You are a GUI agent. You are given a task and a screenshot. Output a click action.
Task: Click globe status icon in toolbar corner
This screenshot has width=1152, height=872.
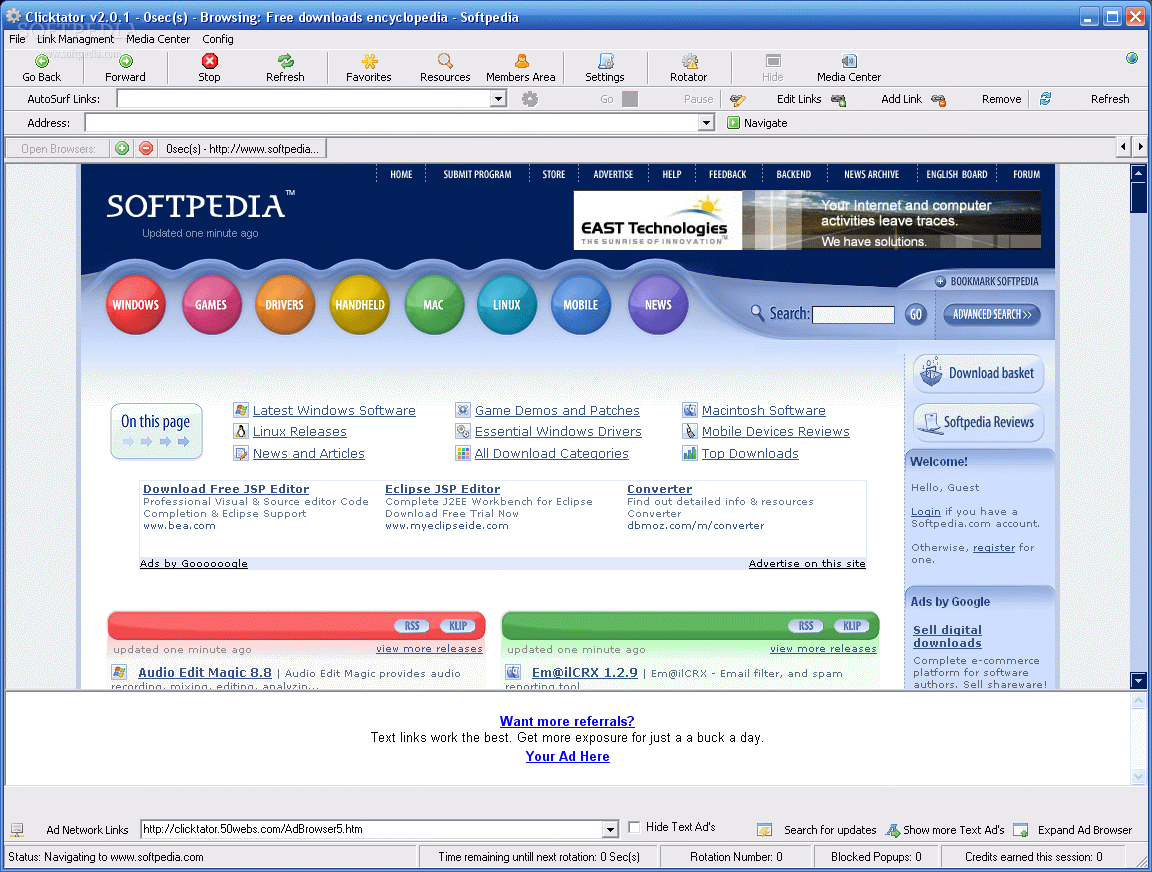click(x=1131, y=58)
